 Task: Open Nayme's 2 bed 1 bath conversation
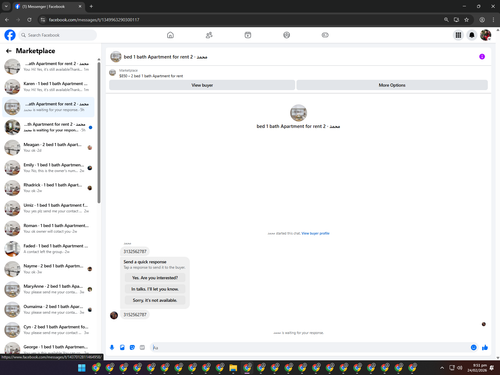tap(48, 269)
